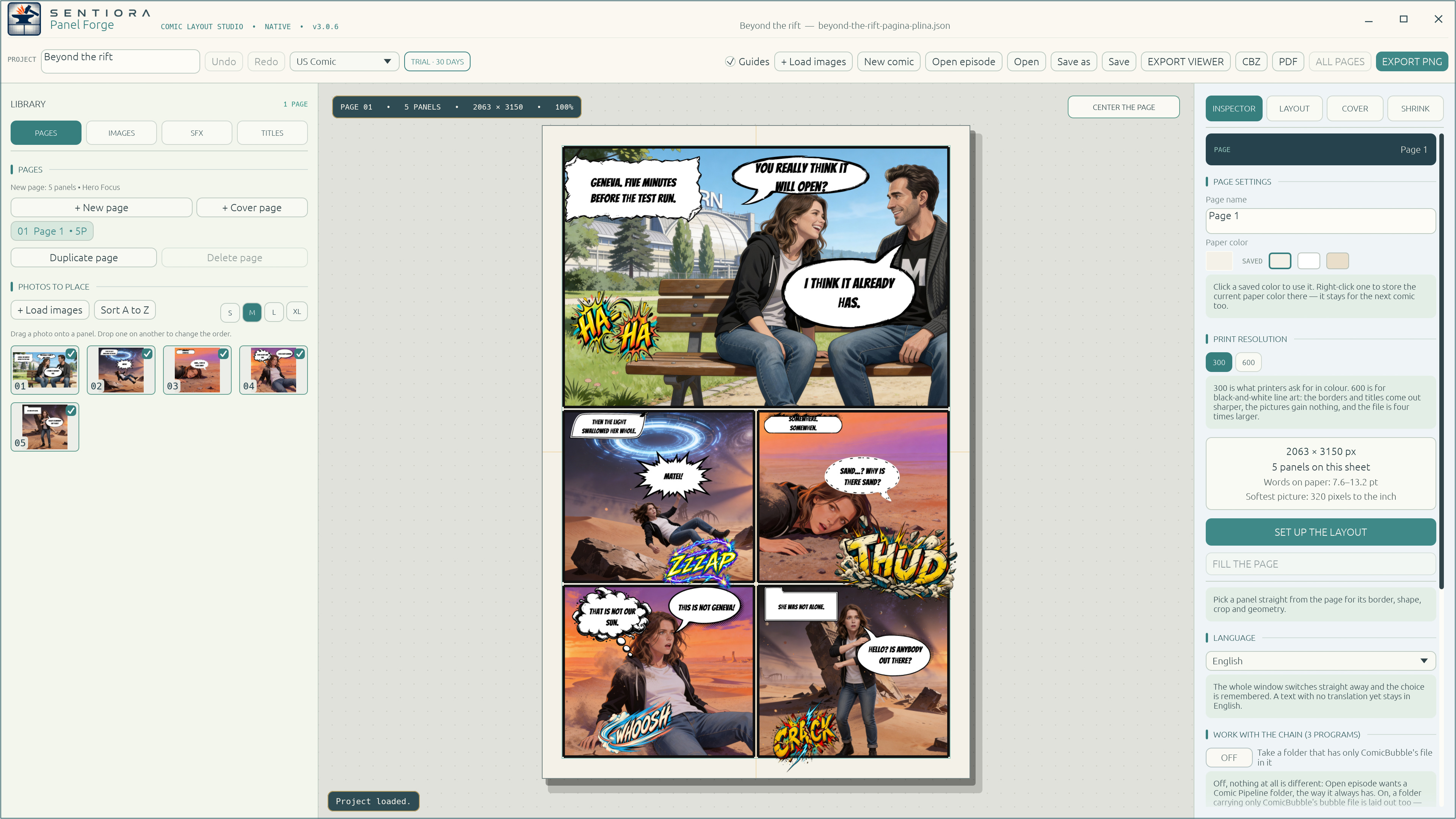1456x819 pixels.
Task: Set thumbnail size to XL
Action: 297,311
